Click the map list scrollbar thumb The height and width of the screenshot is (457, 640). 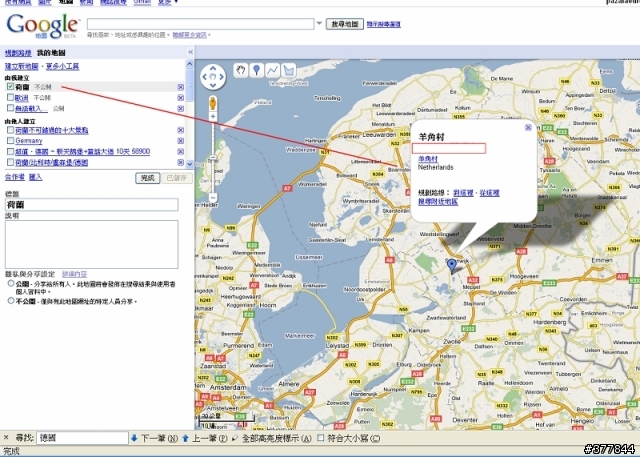point(189,84)
